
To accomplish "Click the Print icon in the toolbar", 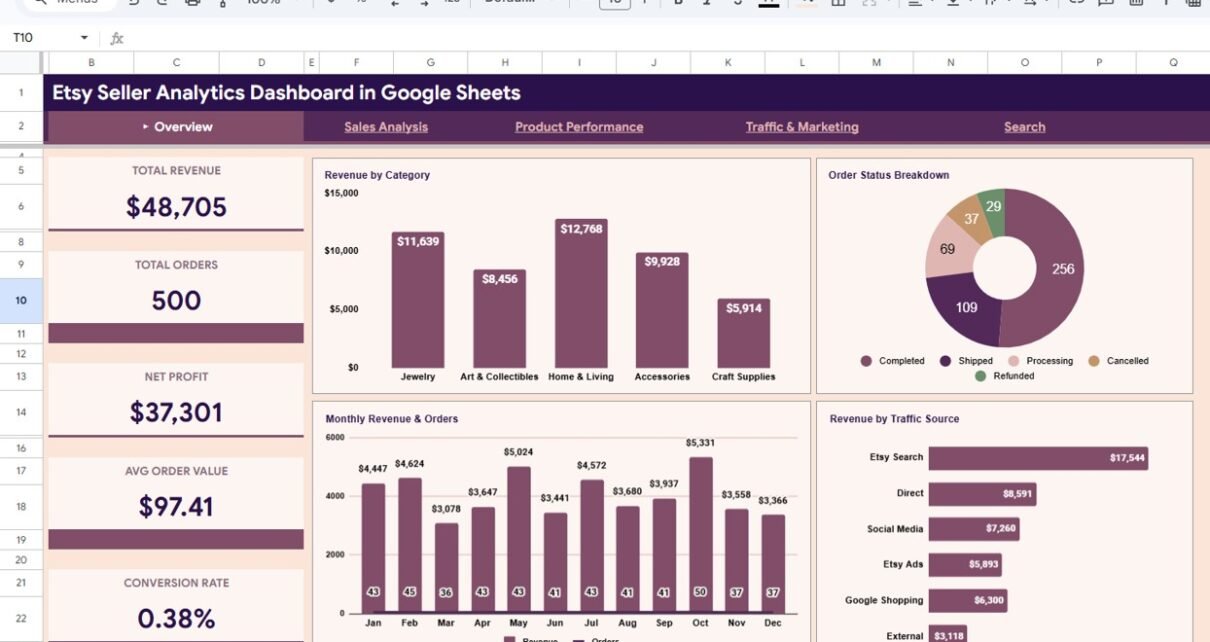I will click(x=193, y=3).
